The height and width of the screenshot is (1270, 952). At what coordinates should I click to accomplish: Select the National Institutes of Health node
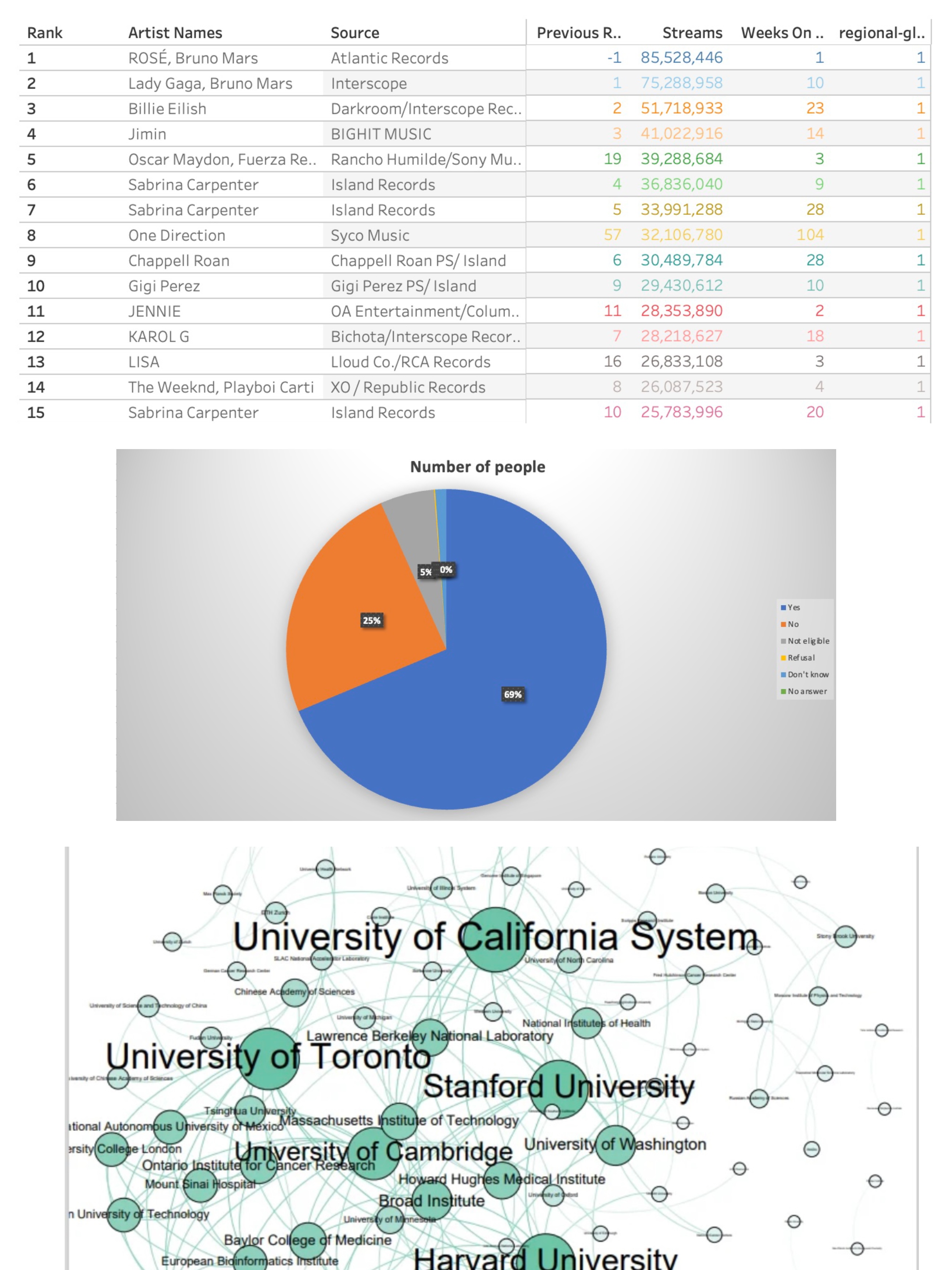click(586, 1024)
